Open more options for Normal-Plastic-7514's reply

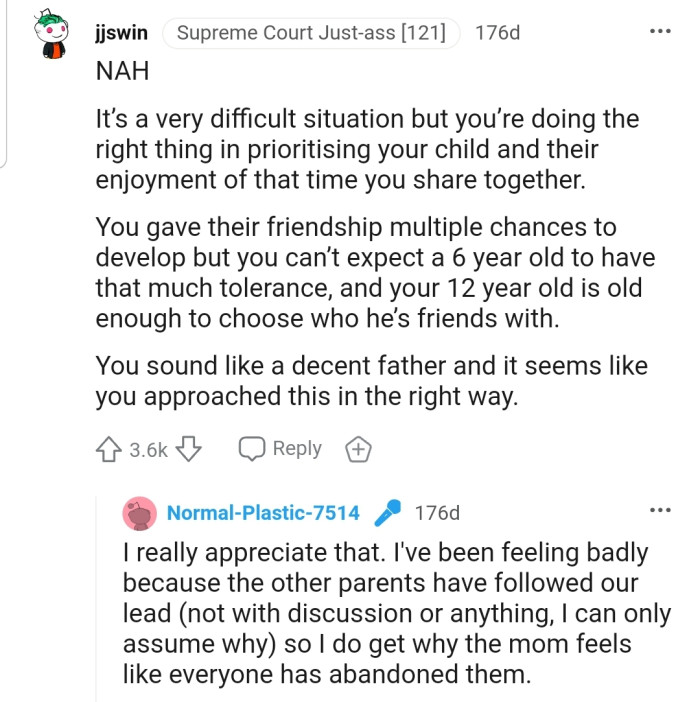659,512
